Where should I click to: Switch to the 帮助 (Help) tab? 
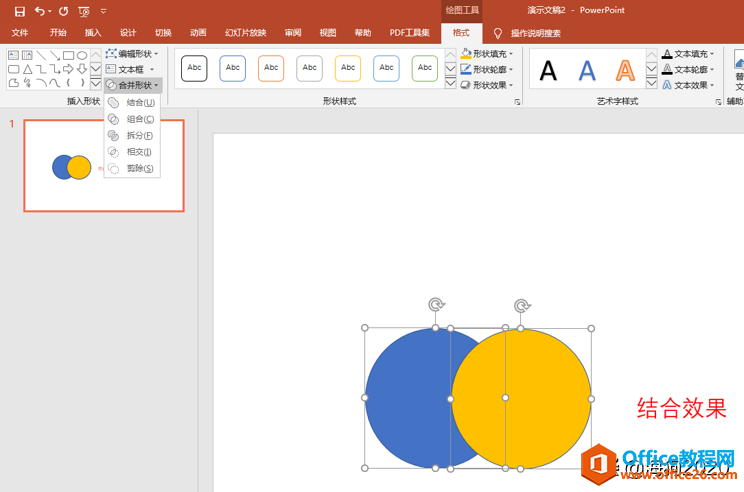[x=363, y=33]
